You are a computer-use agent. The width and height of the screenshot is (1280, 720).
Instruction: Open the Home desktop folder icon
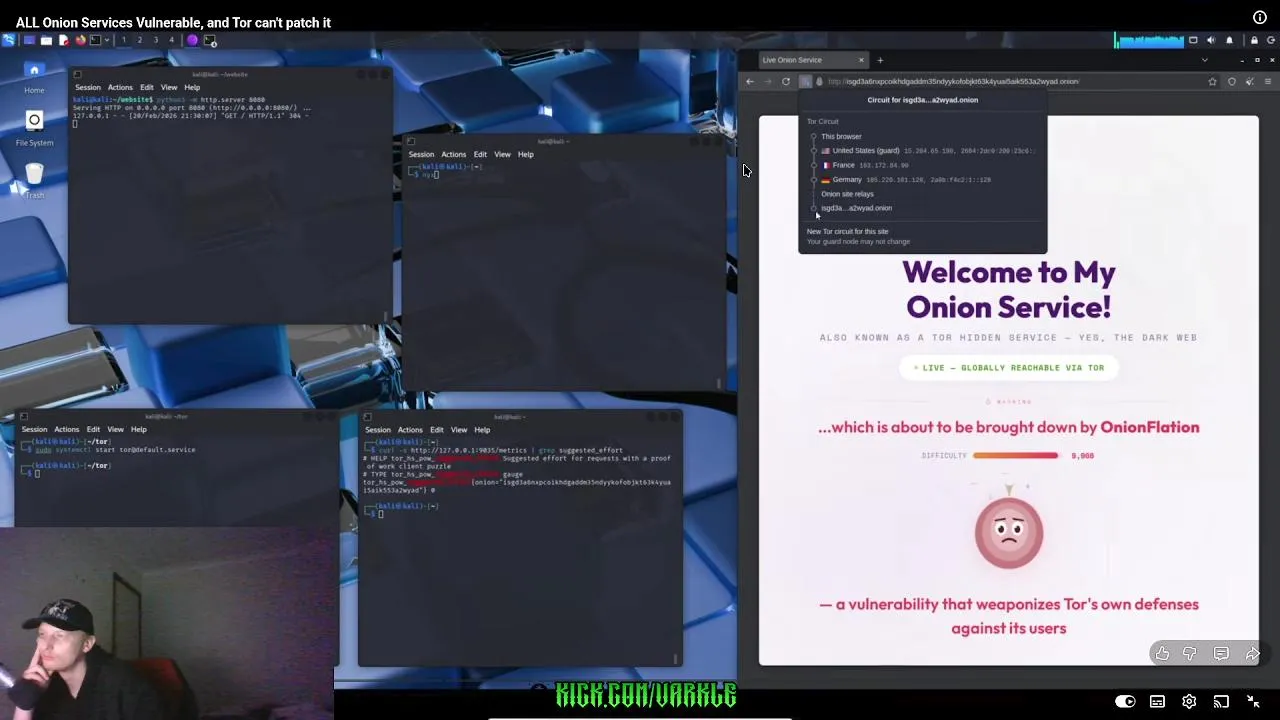coord(34,77)
